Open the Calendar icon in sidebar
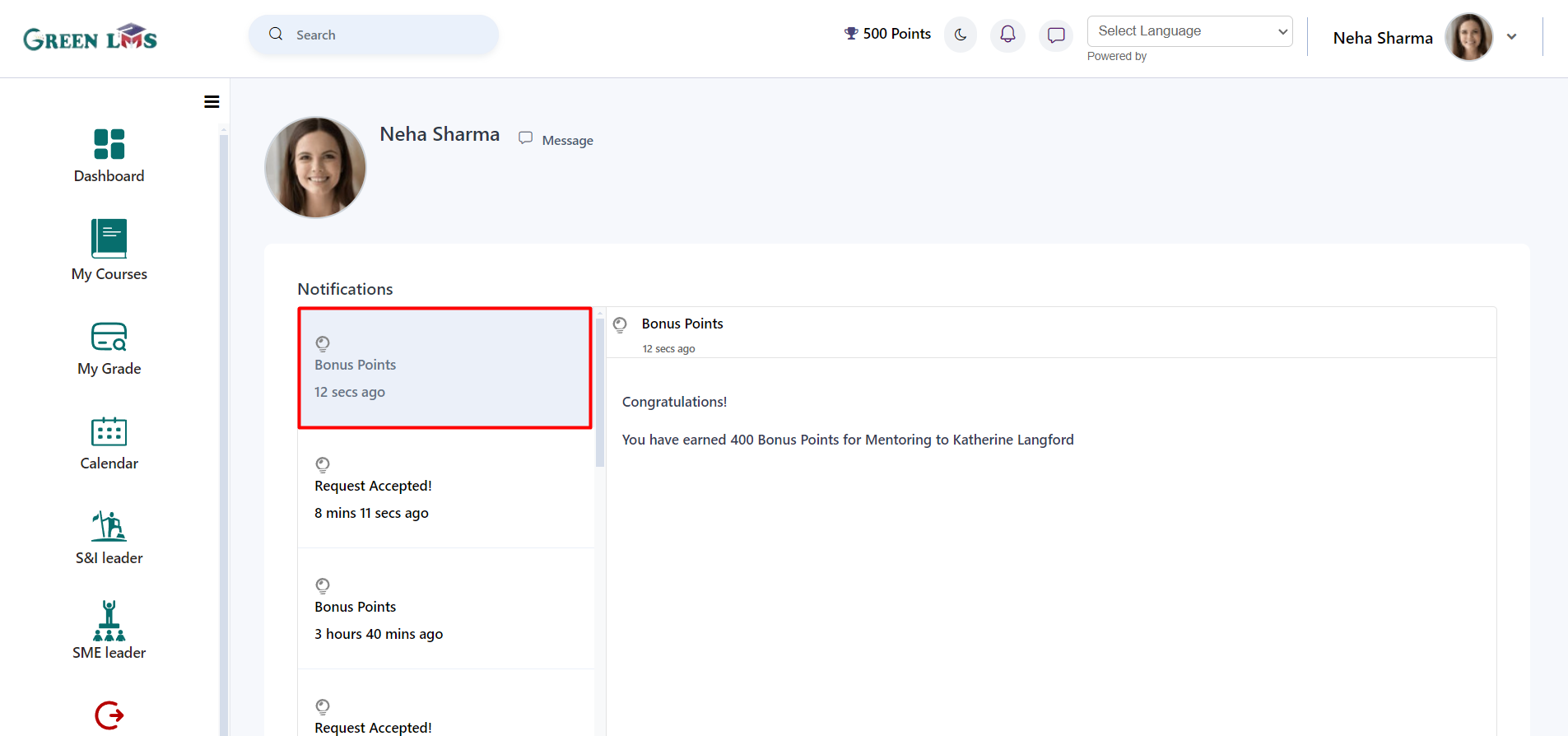The image size is (1568, 736). tap(109, 431)
